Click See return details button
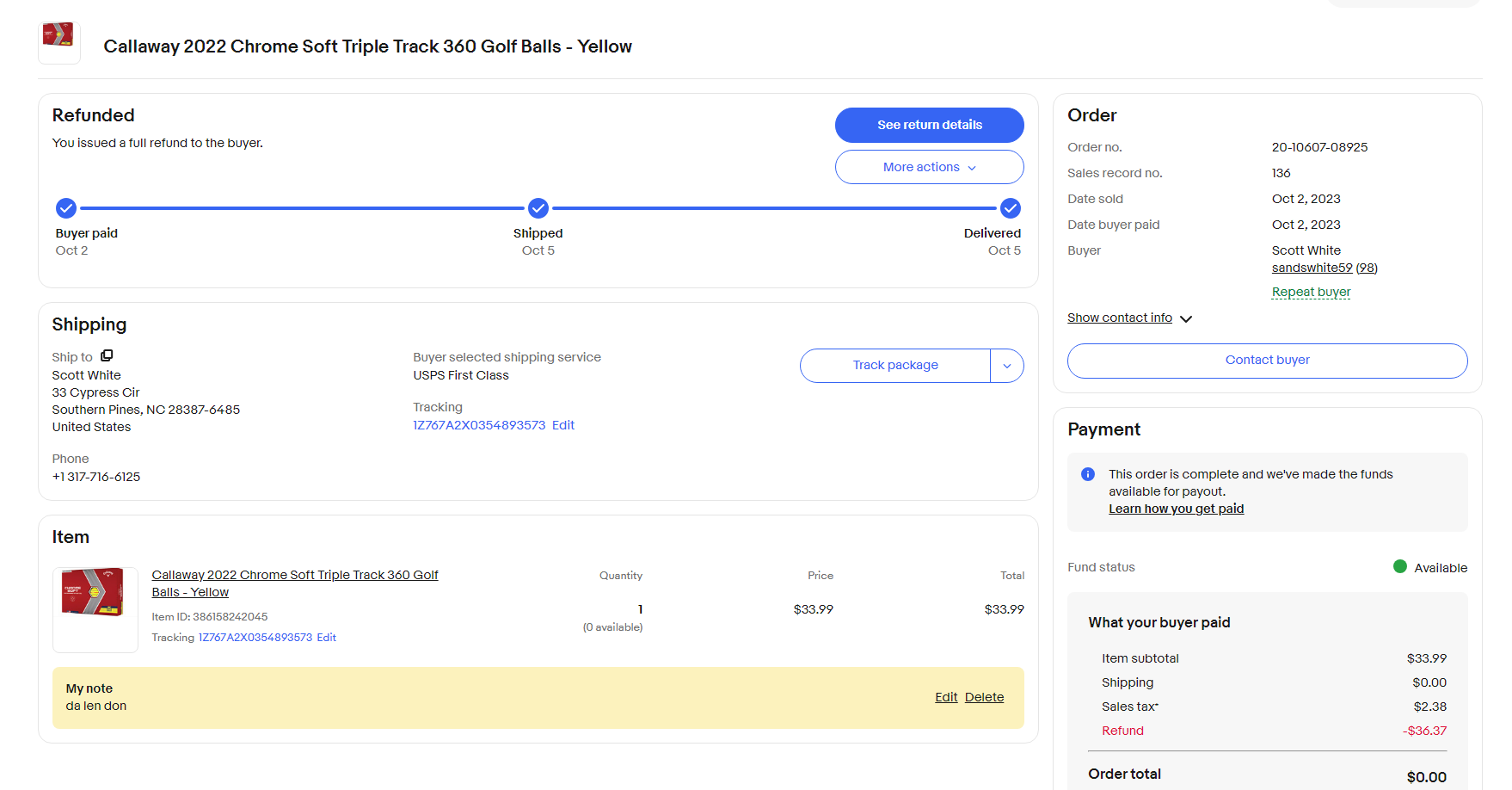The width and height of the screenshot is (1512, 790). [929, 125]
